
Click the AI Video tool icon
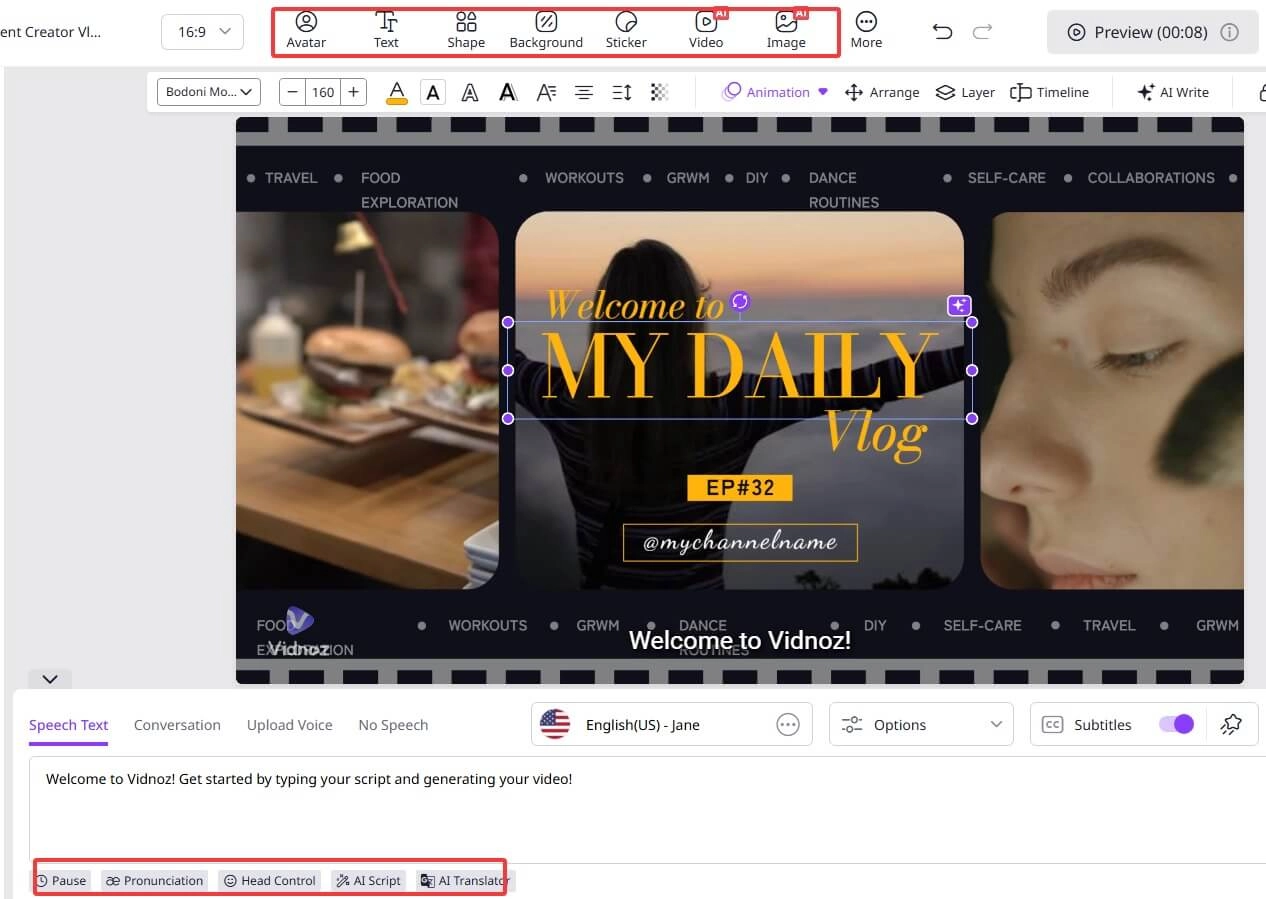706,30
